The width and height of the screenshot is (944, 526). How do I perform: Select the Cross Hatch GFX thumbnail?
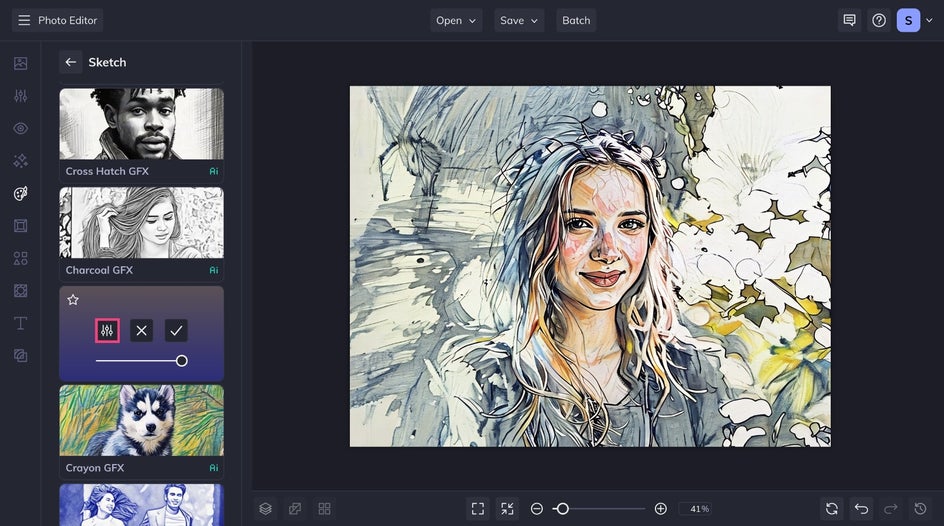click(x=141, y=124)
